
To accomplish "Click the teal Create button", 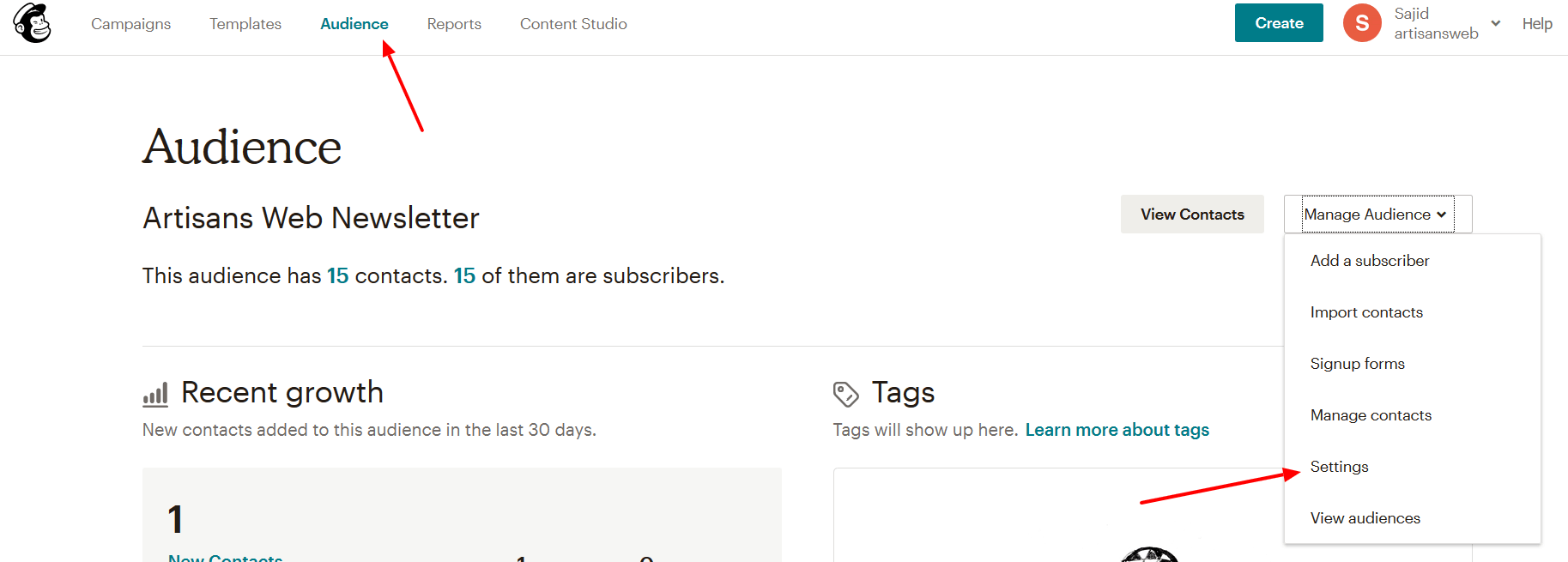I will tap(1279, 23).
